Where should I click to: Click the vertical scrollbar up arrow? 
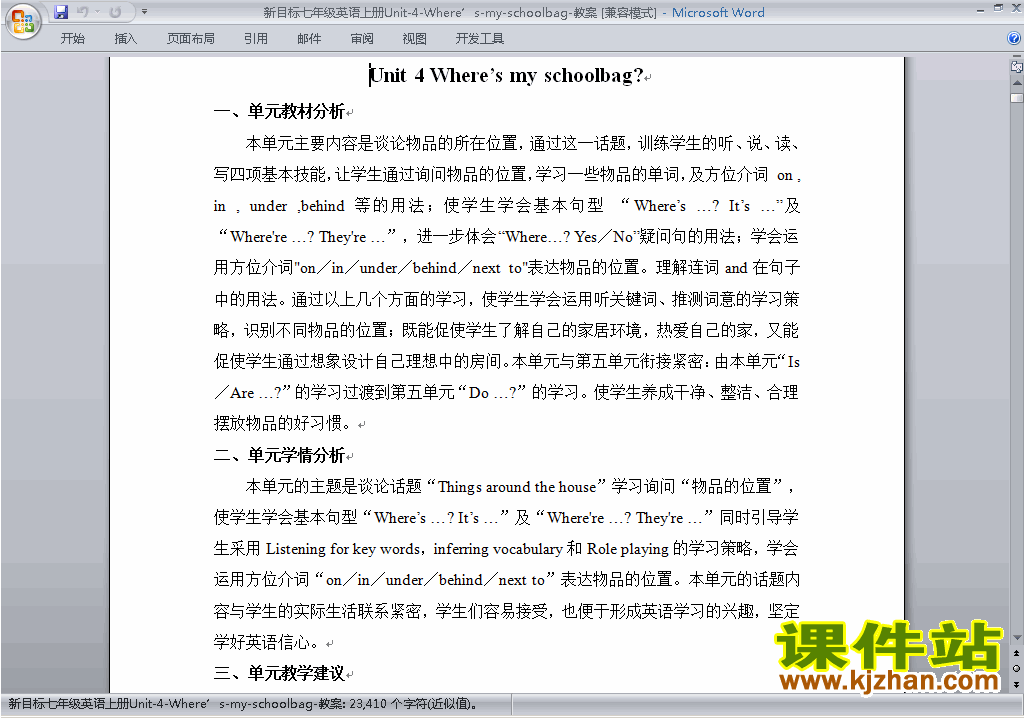(x=1017, y=83)
